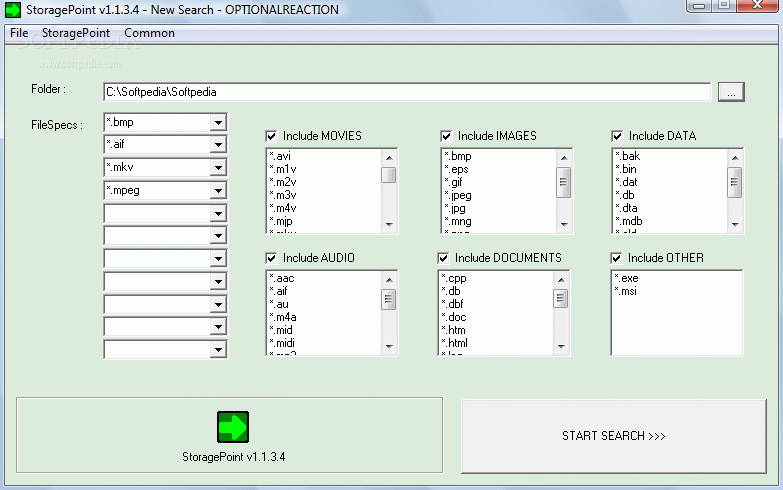The width and height of the screenshot is (783, 490).
Task: Open the *.aif FileSpecs dropdown
Action: click(x=218, y=145)
